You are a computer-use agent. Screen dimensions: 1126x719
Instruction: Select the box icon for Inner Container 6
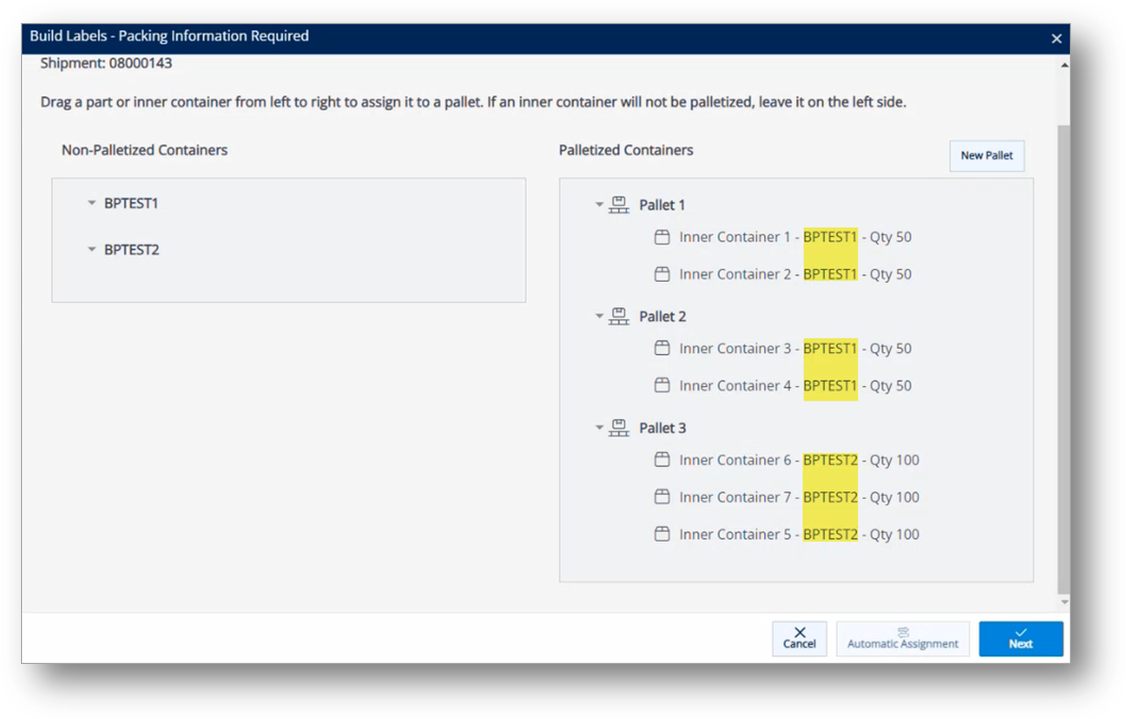(661, 460)
